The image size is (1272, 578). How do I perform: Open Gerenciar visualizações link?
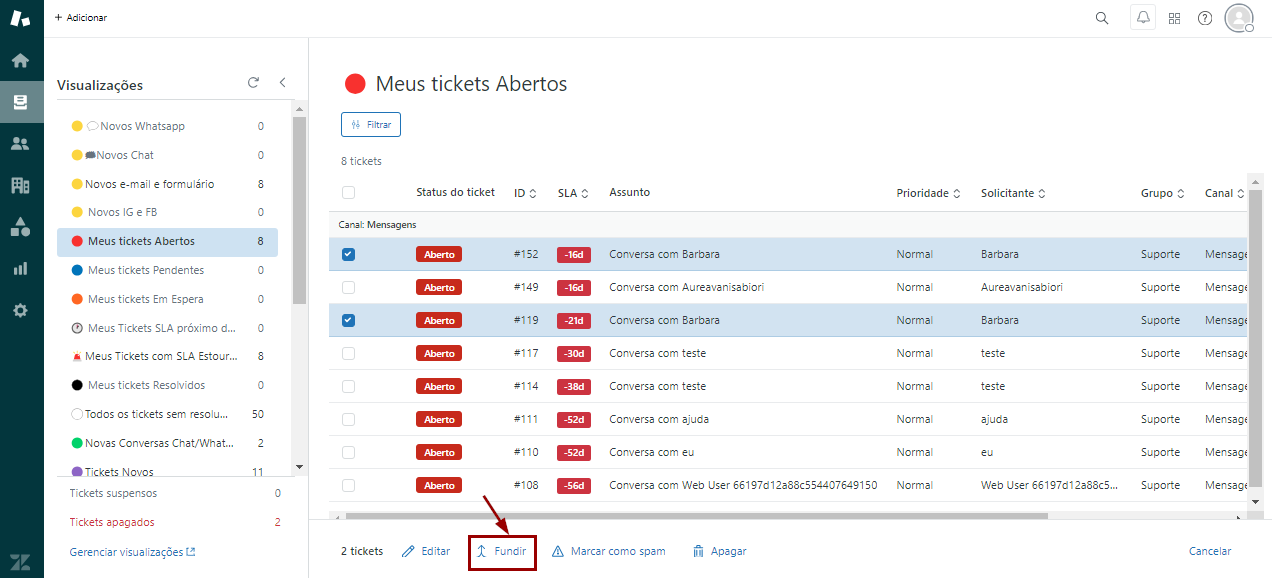click(132, 552)
